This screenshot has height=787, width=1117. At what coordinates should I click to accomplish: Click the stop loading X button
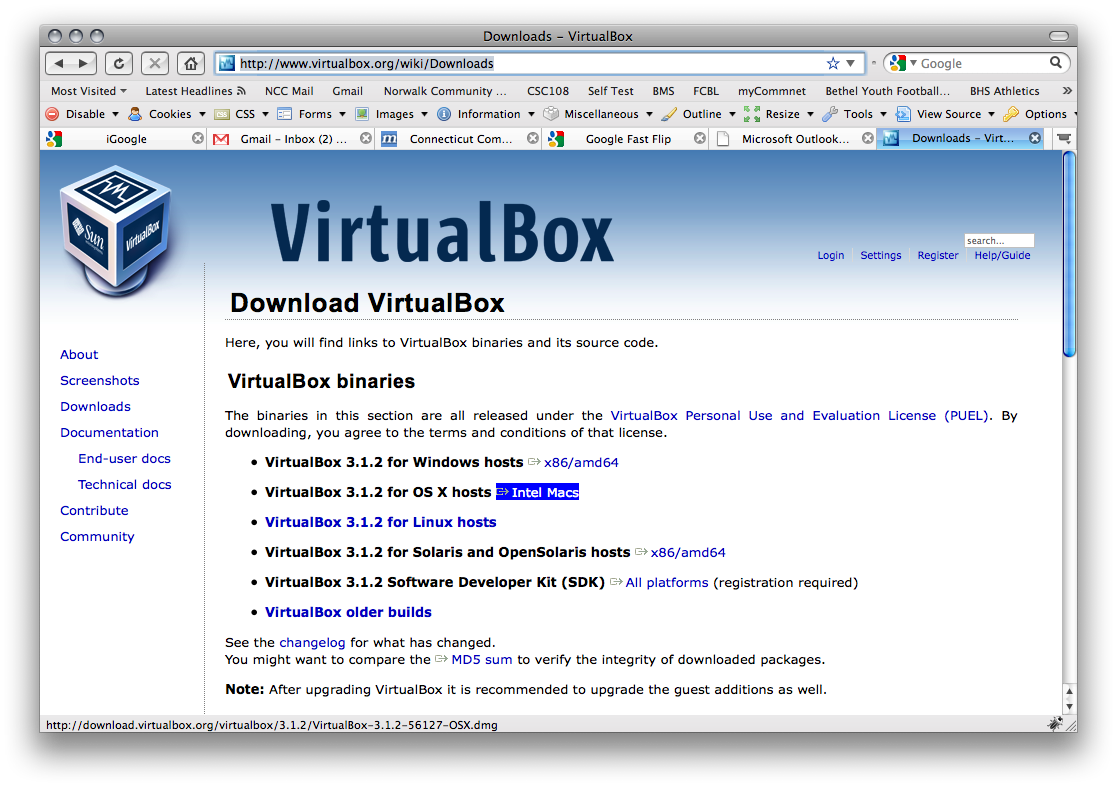coord(155,63)
